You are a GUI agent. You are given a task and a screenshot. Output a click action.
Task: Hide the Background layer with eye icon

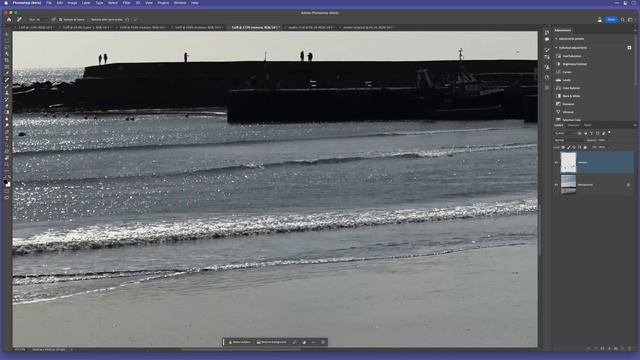556,184
